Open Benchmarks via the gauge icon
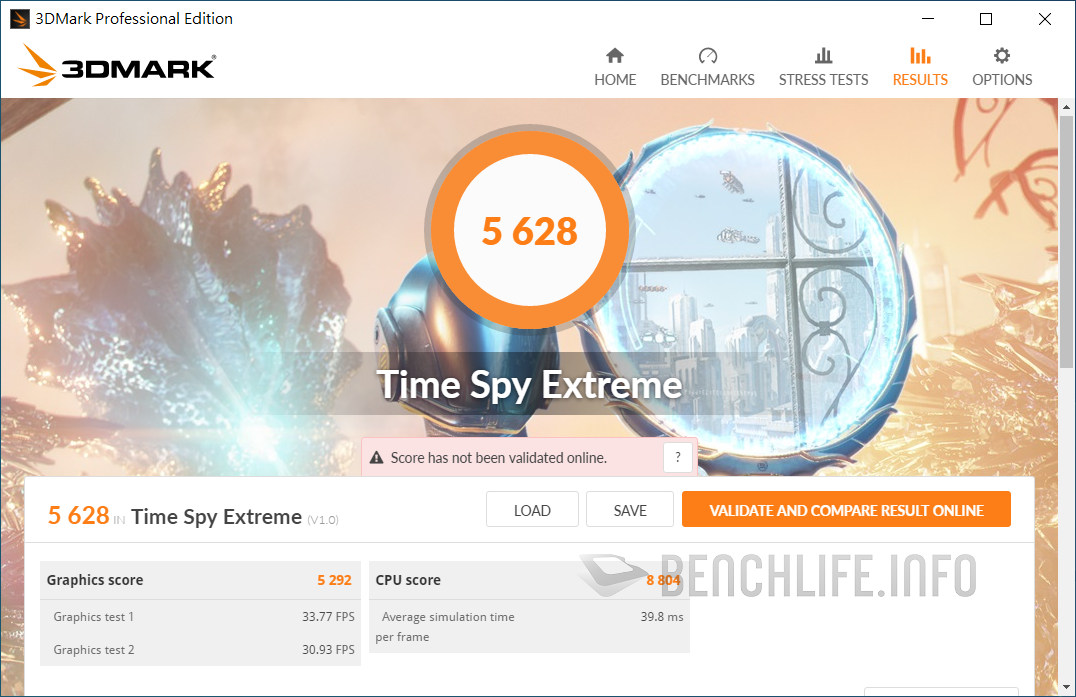 pyautogui.click(x=707, y=55)
